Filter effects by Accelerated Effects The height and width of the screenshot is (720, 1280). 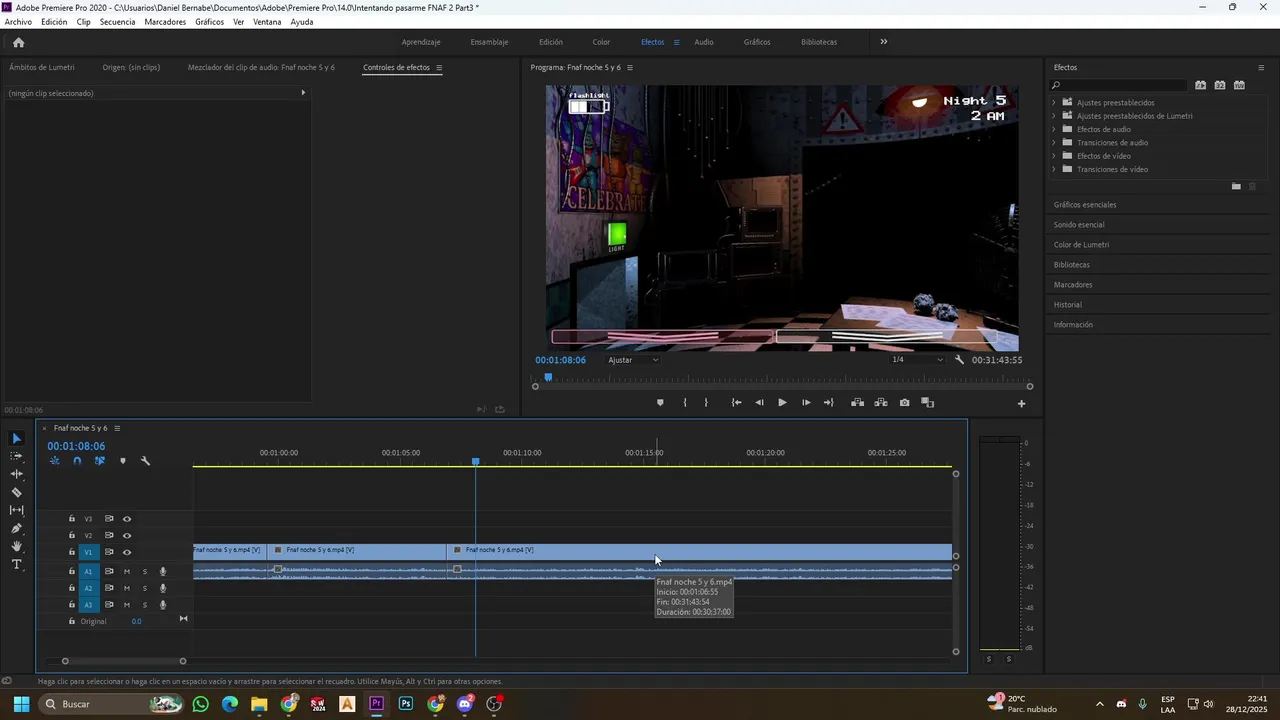[x=1201, y=85]
